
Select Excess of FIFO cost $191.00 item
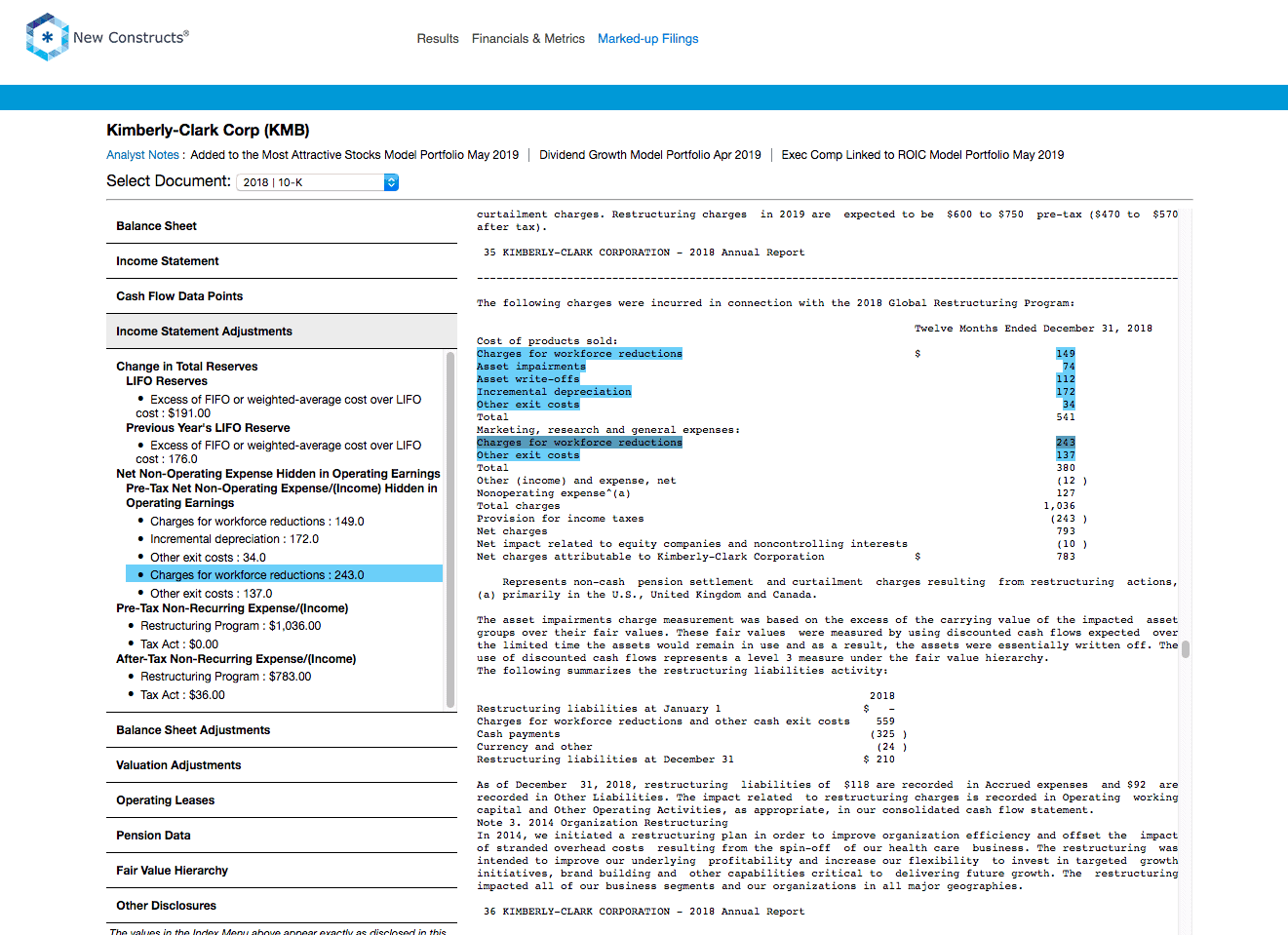tap(279, 407)
